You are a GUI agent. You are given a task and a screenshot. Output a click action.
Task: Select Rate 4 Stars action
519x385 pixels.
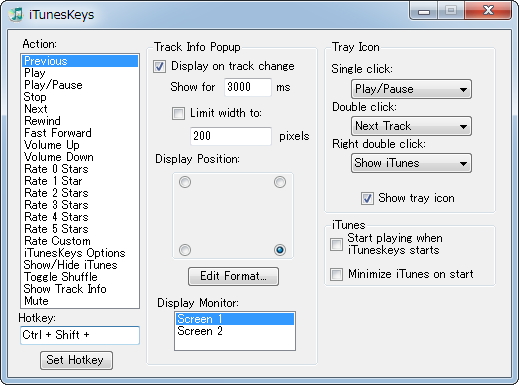80,217
